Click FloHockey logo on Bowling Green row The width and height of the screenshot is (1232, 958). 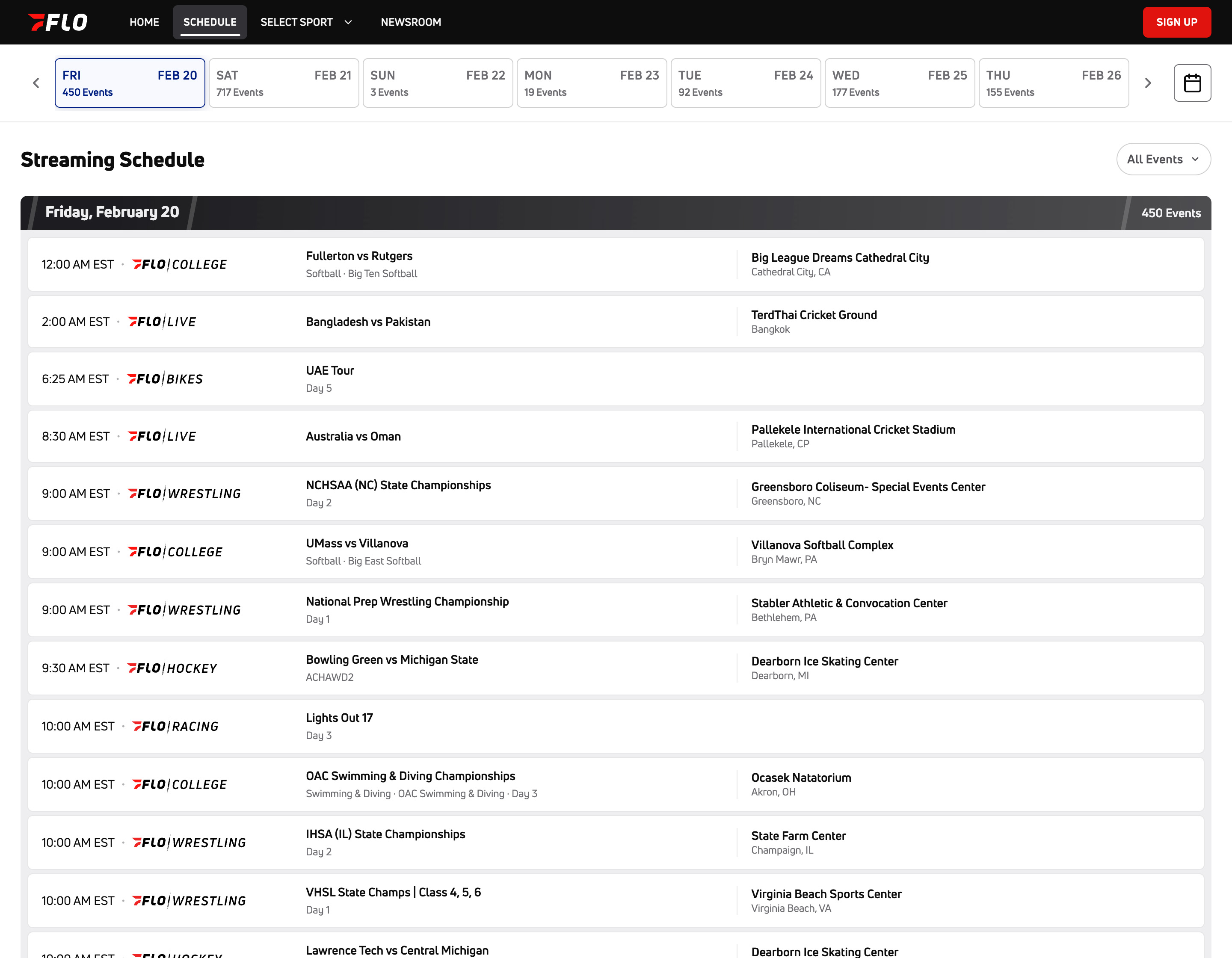pos(172,668)
